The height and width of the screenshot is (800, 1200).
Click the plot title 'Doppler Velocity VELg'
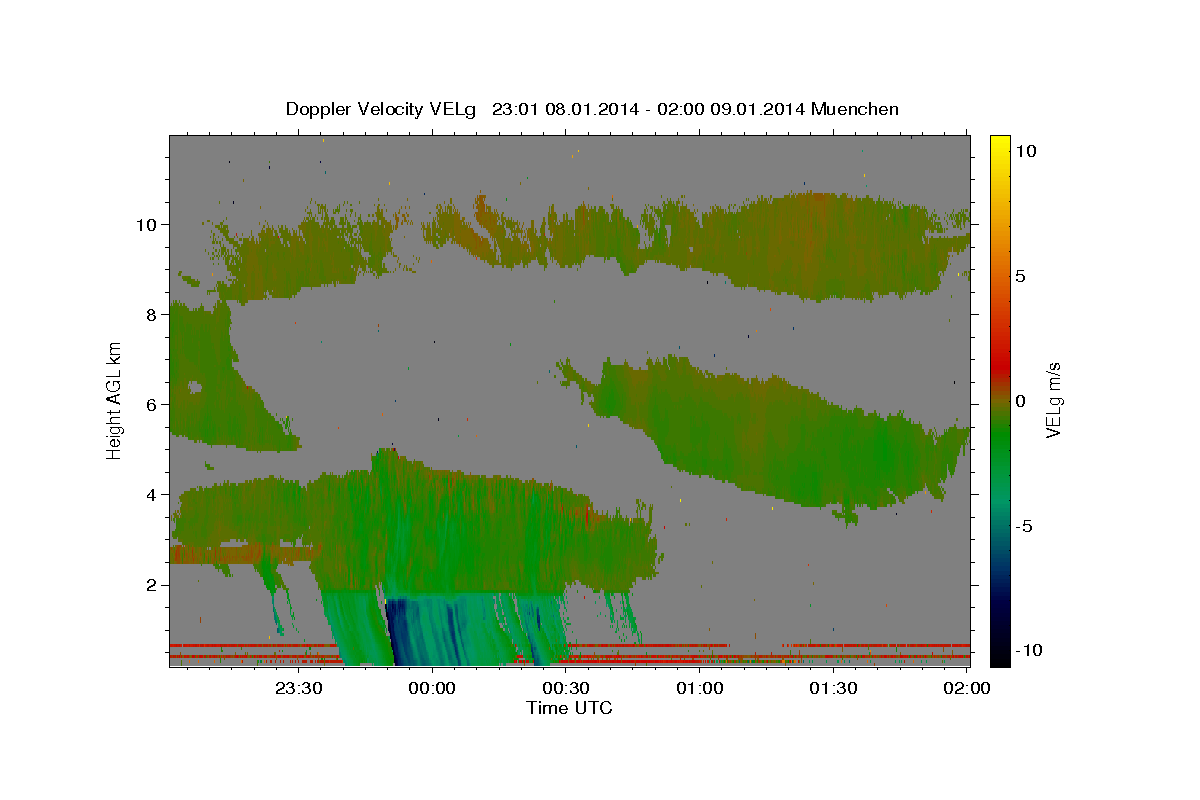(381, 109)
